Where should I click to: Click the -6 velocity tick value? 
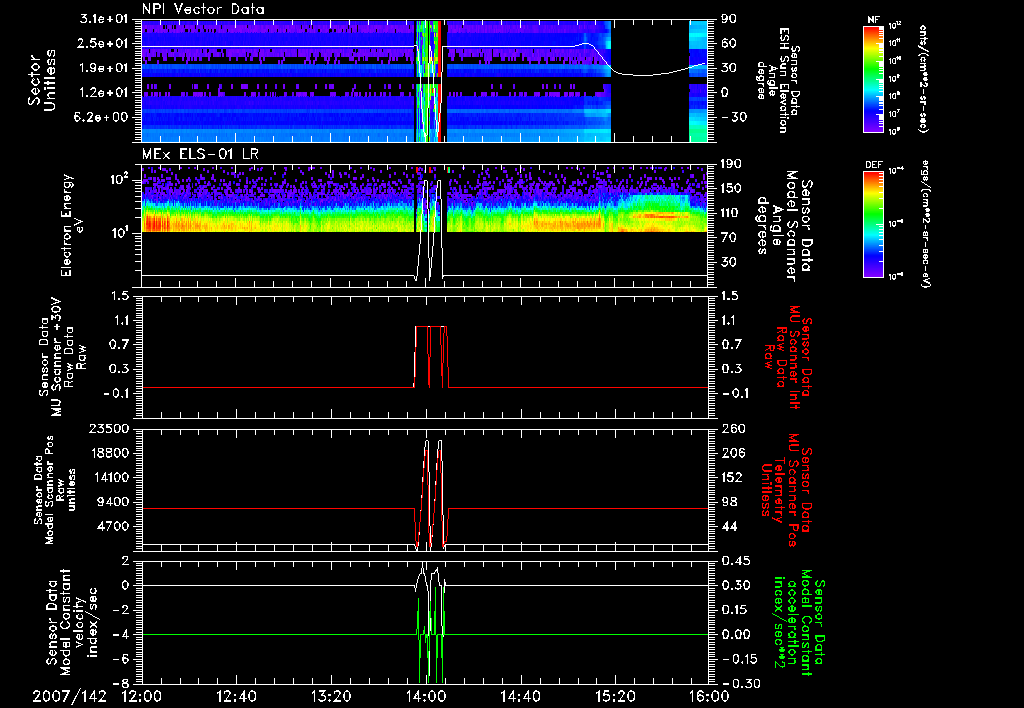[121, 659]
